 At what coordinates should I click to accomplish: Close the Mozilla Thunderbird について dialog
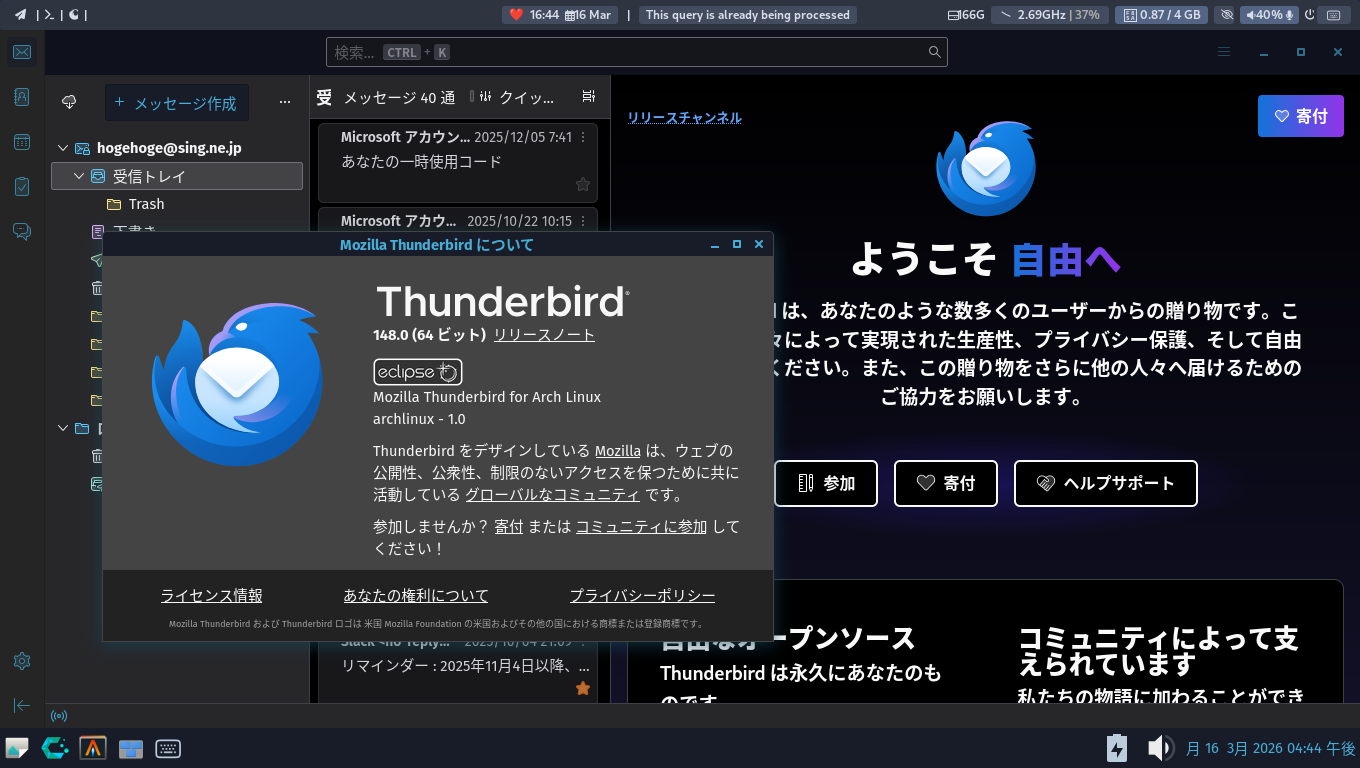[x=759, y=244]
